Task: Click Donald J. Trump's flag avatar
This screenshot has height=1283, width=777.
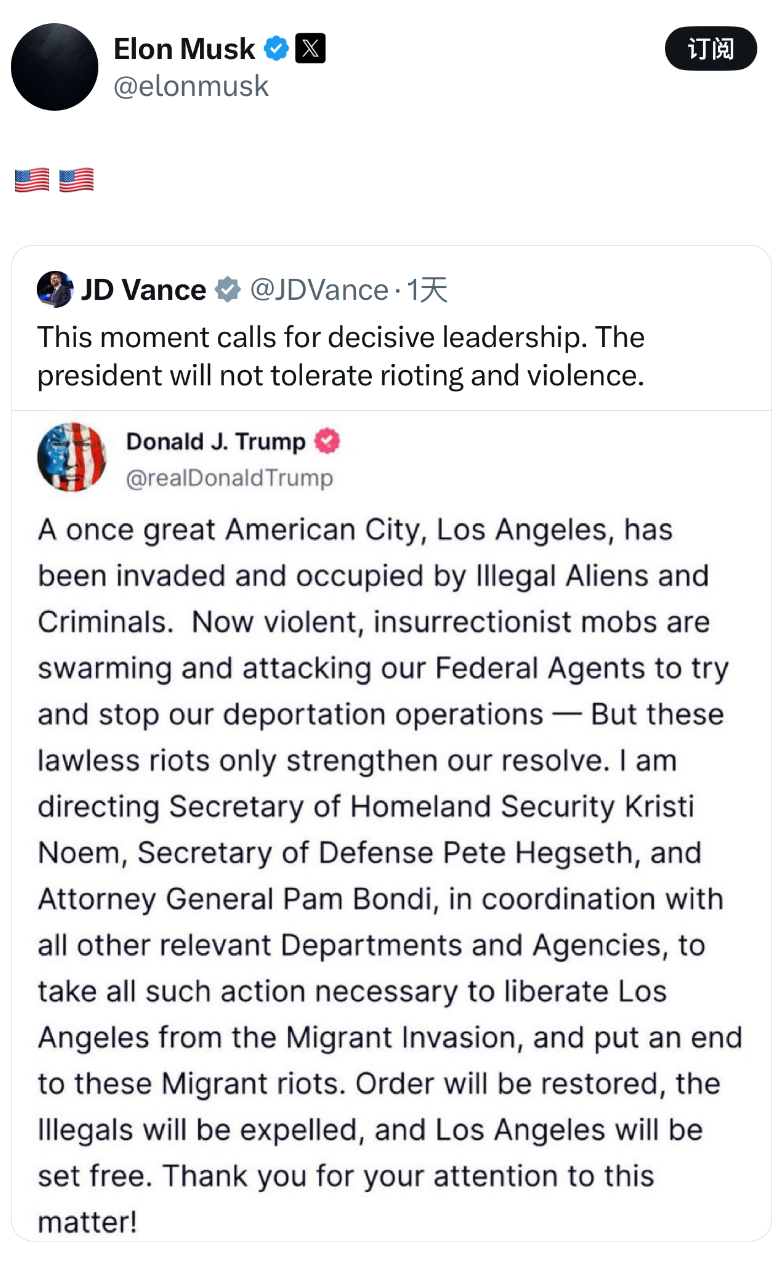Action: point(72,457)
